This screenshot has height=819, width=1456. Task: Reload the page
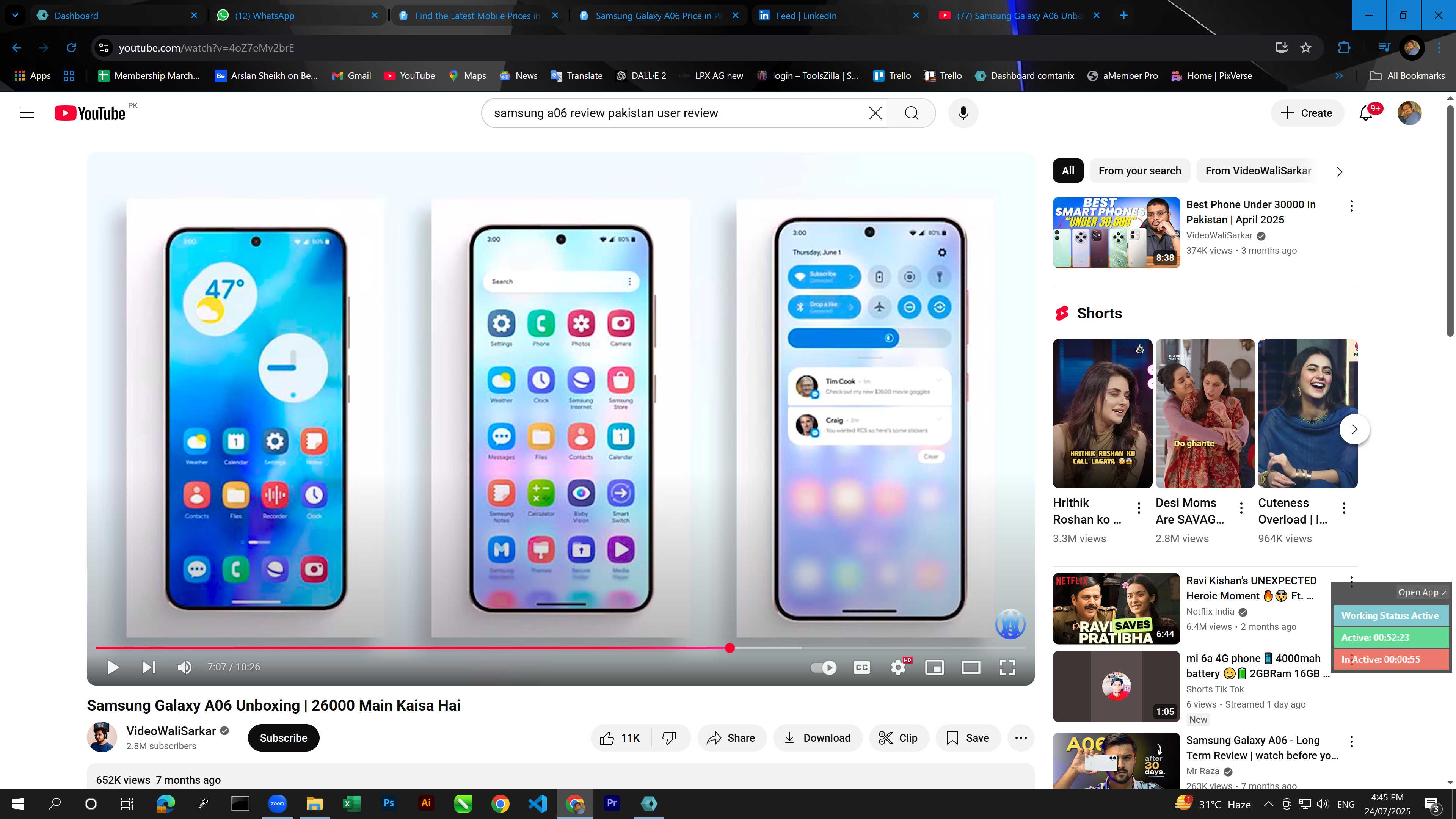(71, 48)
